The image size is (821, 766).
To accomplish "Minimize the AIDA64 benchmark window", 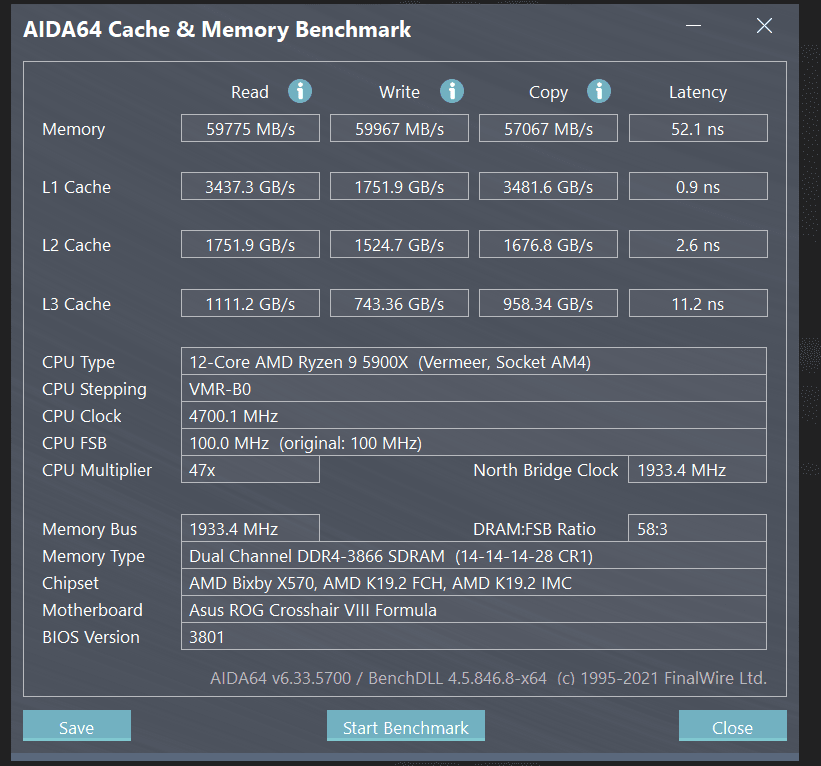I will point(693,25).
